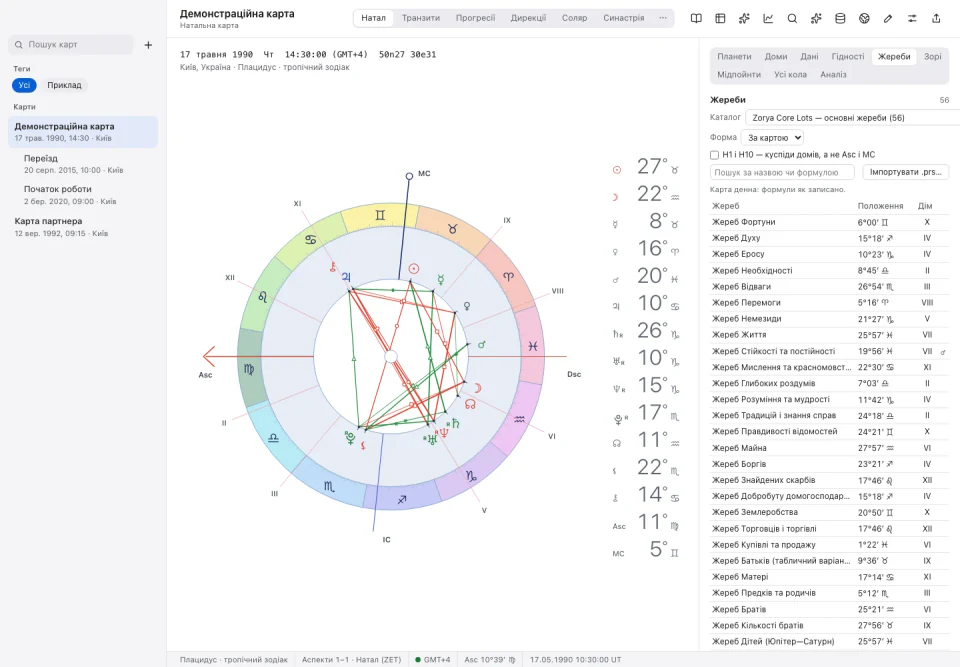Viewport: 960px width, 667px height.
Task: Open the Форма dropdown set to За картою
Action: pos(772,138)
